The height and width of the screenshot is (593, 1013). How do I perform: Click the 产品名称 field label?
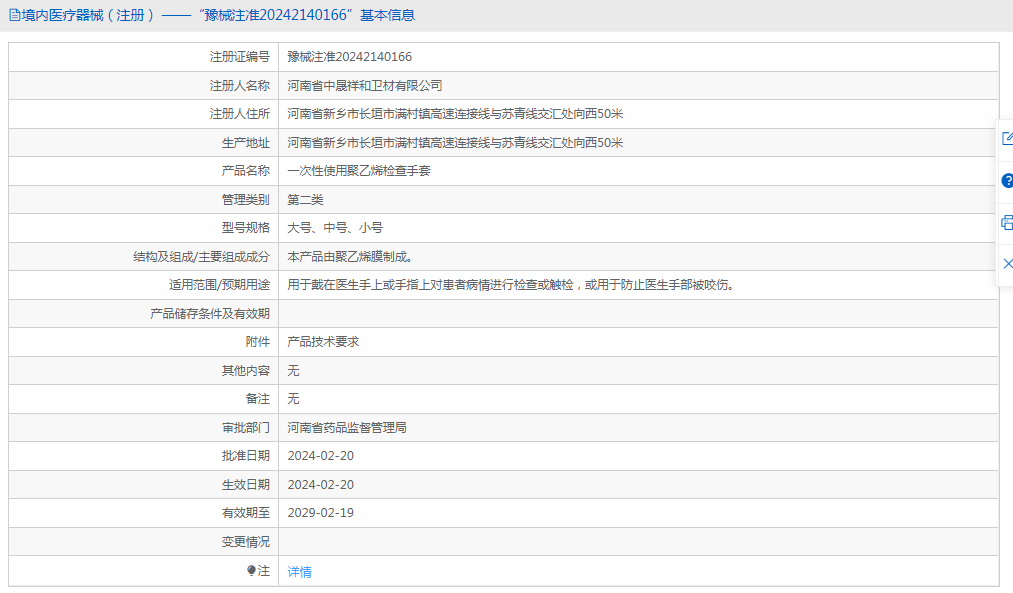click(245, 171)
